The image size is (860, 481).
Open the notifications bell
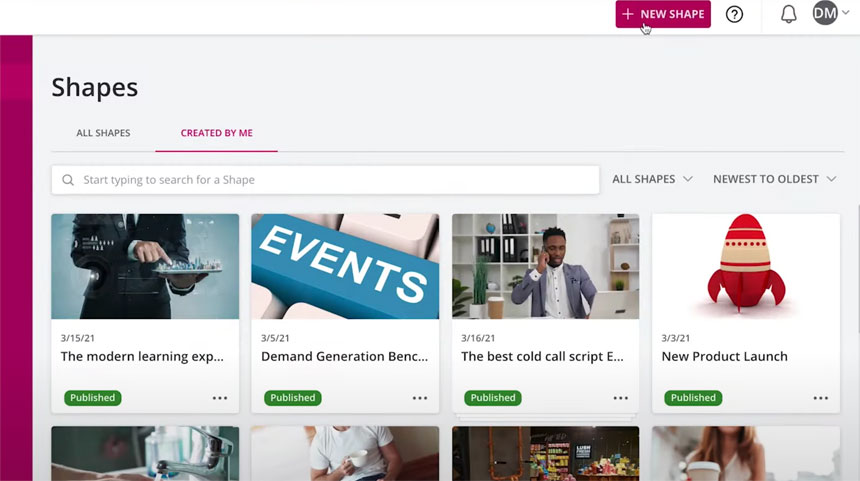pyautogui.click(x=788, y=14)
